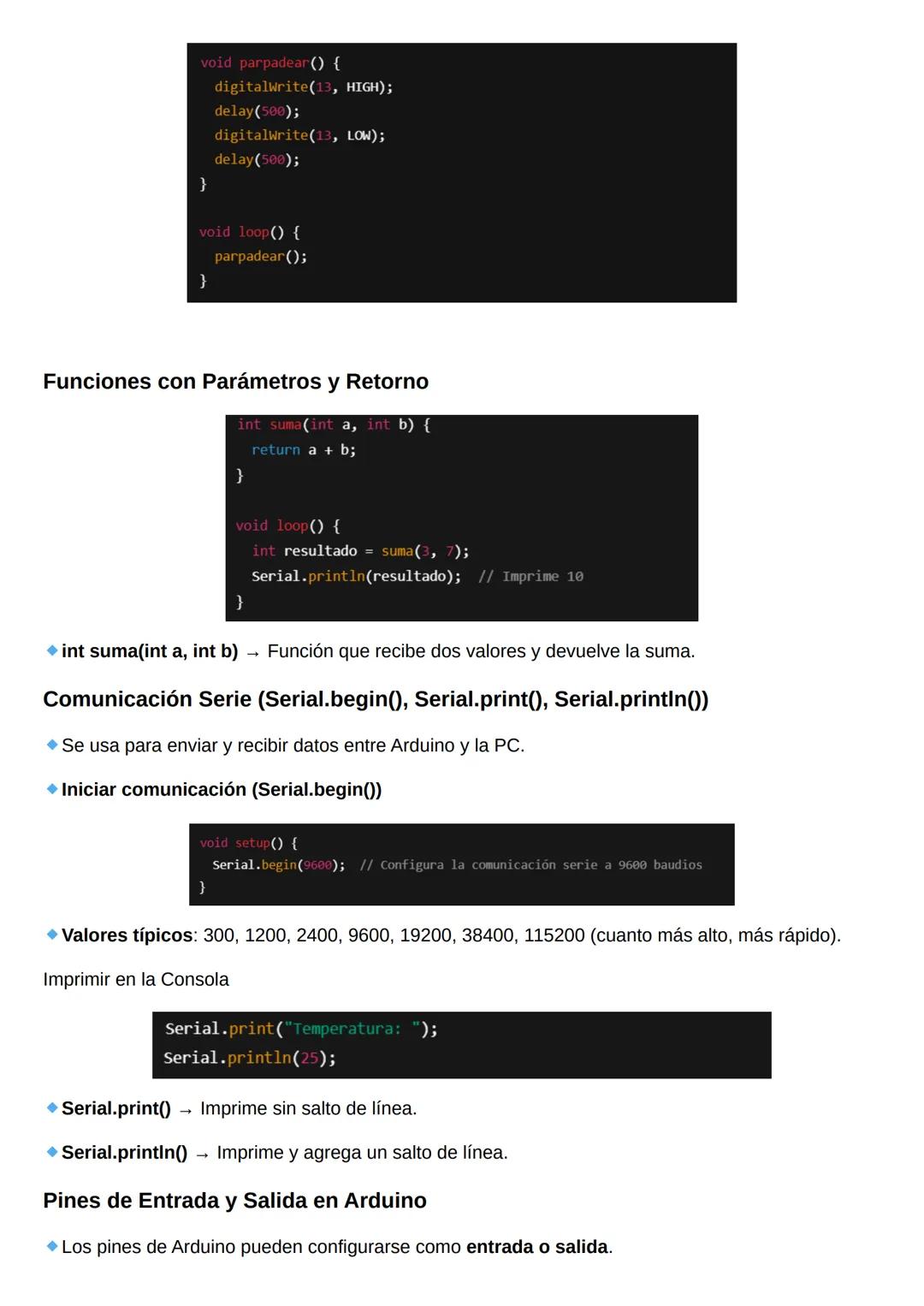The height and width of the screenshot is (1306, 924).
Task: Click the "Imprime sin salto de línea" text
Action: pos(308,1109)
